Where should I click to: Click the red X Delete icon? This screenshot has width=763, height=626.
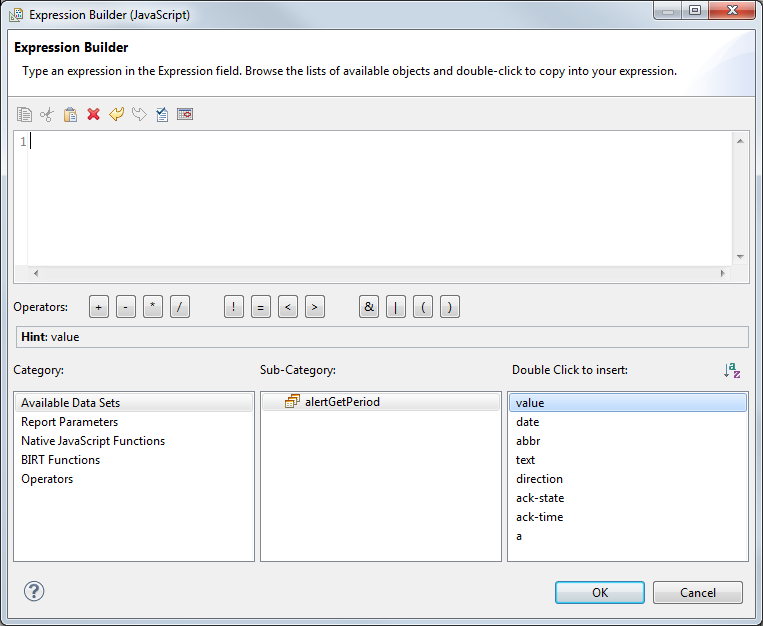point(93,115)
